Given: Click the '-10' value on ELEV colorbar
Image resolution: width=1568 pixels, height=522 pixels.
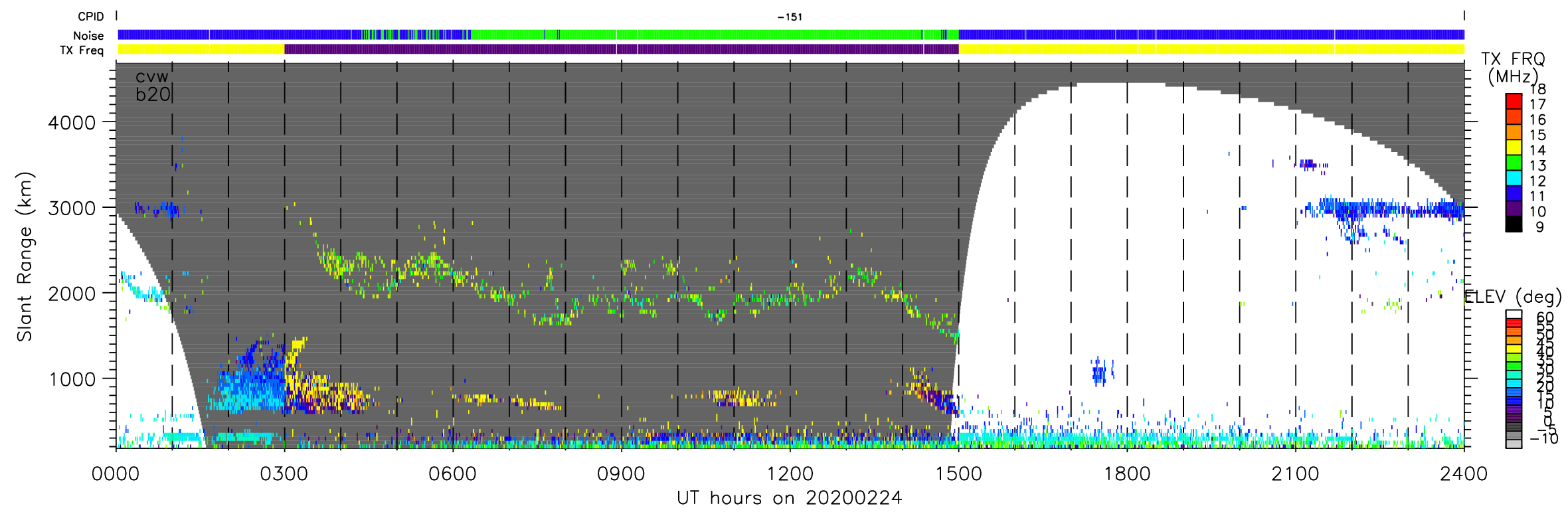Looking at the screenshot, I should coord(1543,438).
